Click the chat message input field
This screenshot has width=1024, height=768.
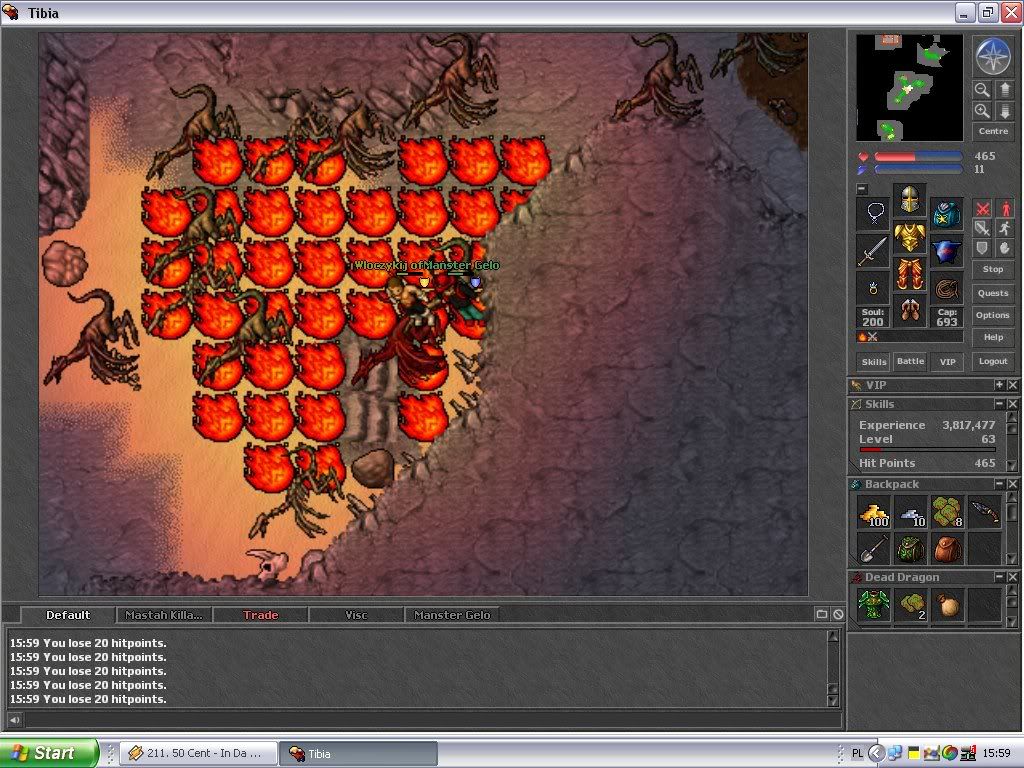(x=430, y=720)
